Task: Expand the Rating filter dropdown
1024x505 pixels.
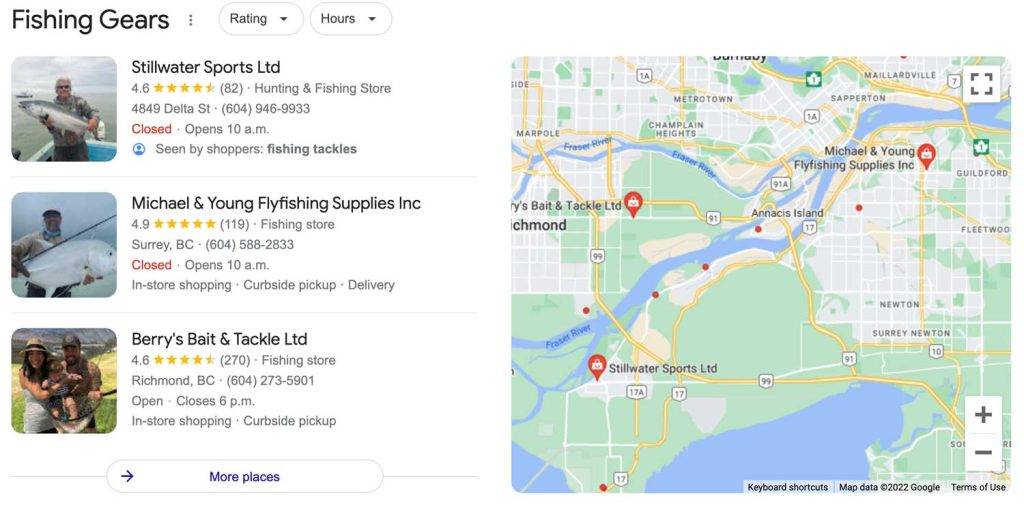Action: tap(261, 19)
